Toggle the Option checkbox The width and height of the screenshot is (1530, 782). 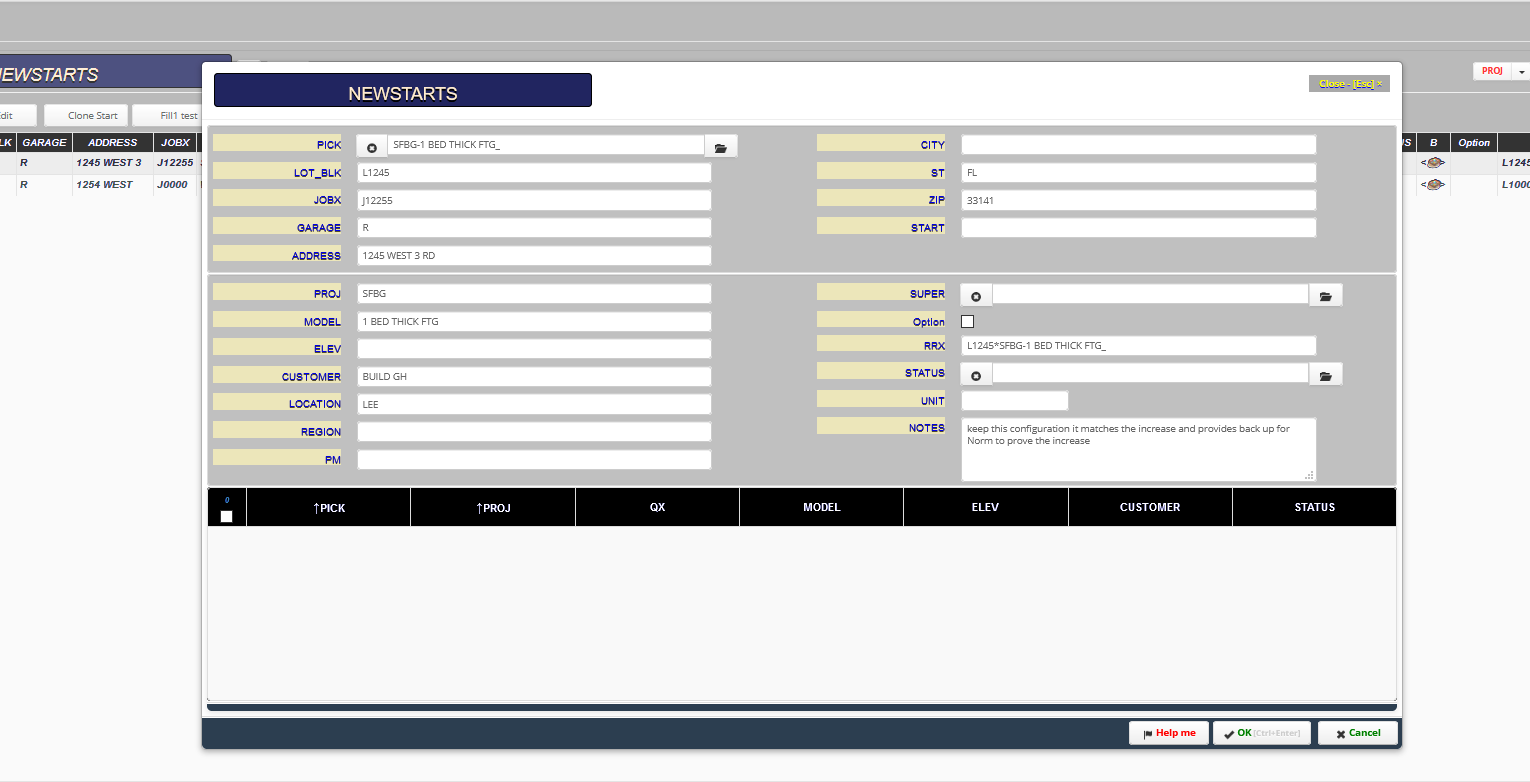pyautogui.click(x=967, y=322)
